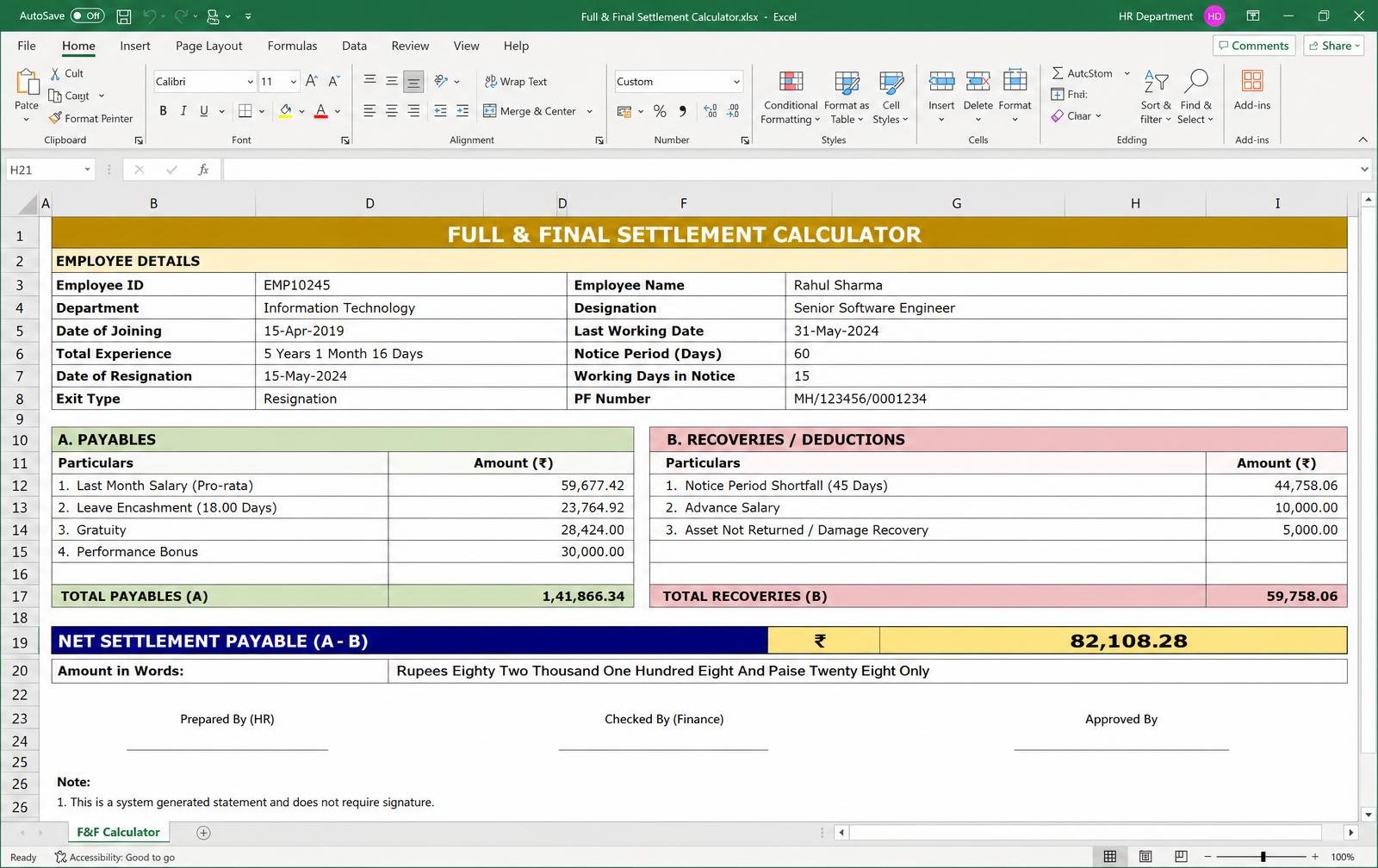This screenshot has height=868, width=1378.
Task: Click the Decrease Decimal button
Action: tap(733, 110)
